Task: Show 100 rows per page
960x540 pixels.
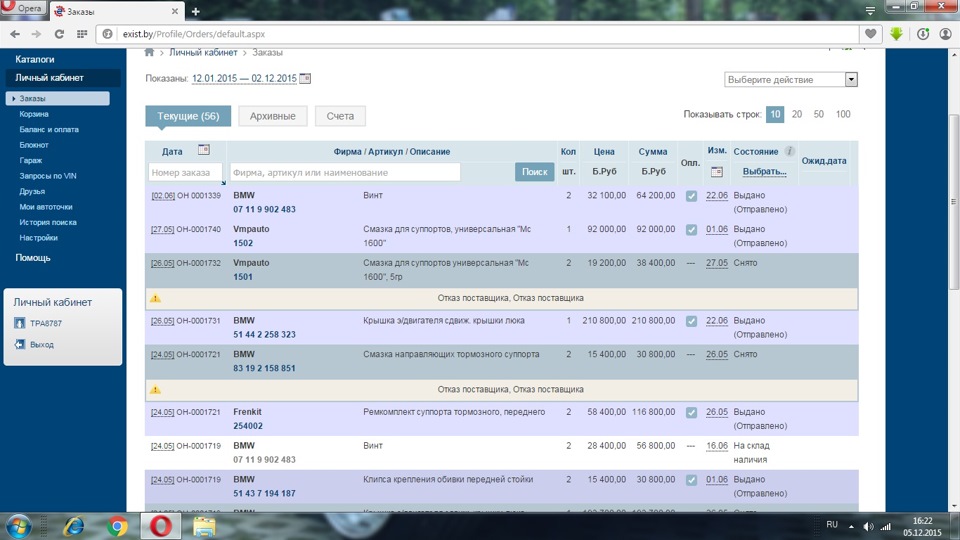Action: point(843,114)
